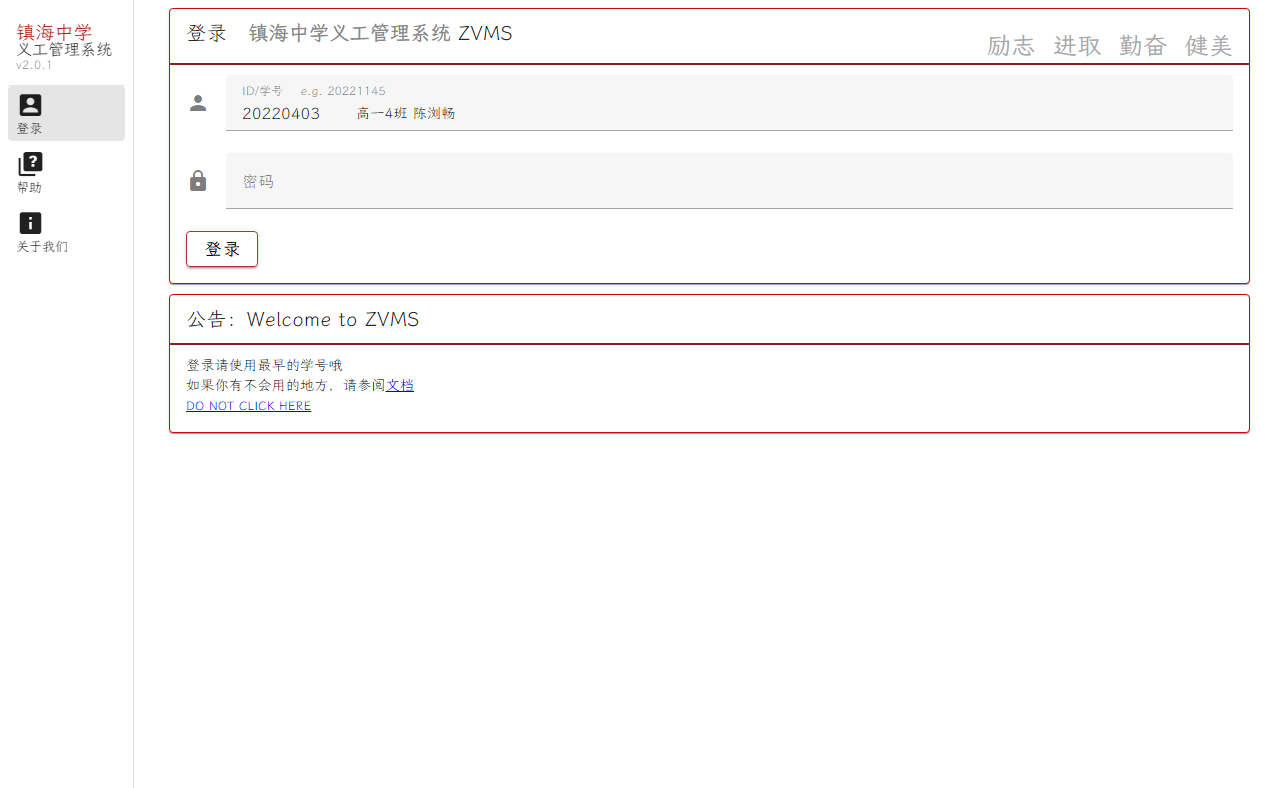Image resolution: width=1269 pixels, height=788 pixels.
Task: Click the v2.0.1 version label
Action: (x=34, y=65)
